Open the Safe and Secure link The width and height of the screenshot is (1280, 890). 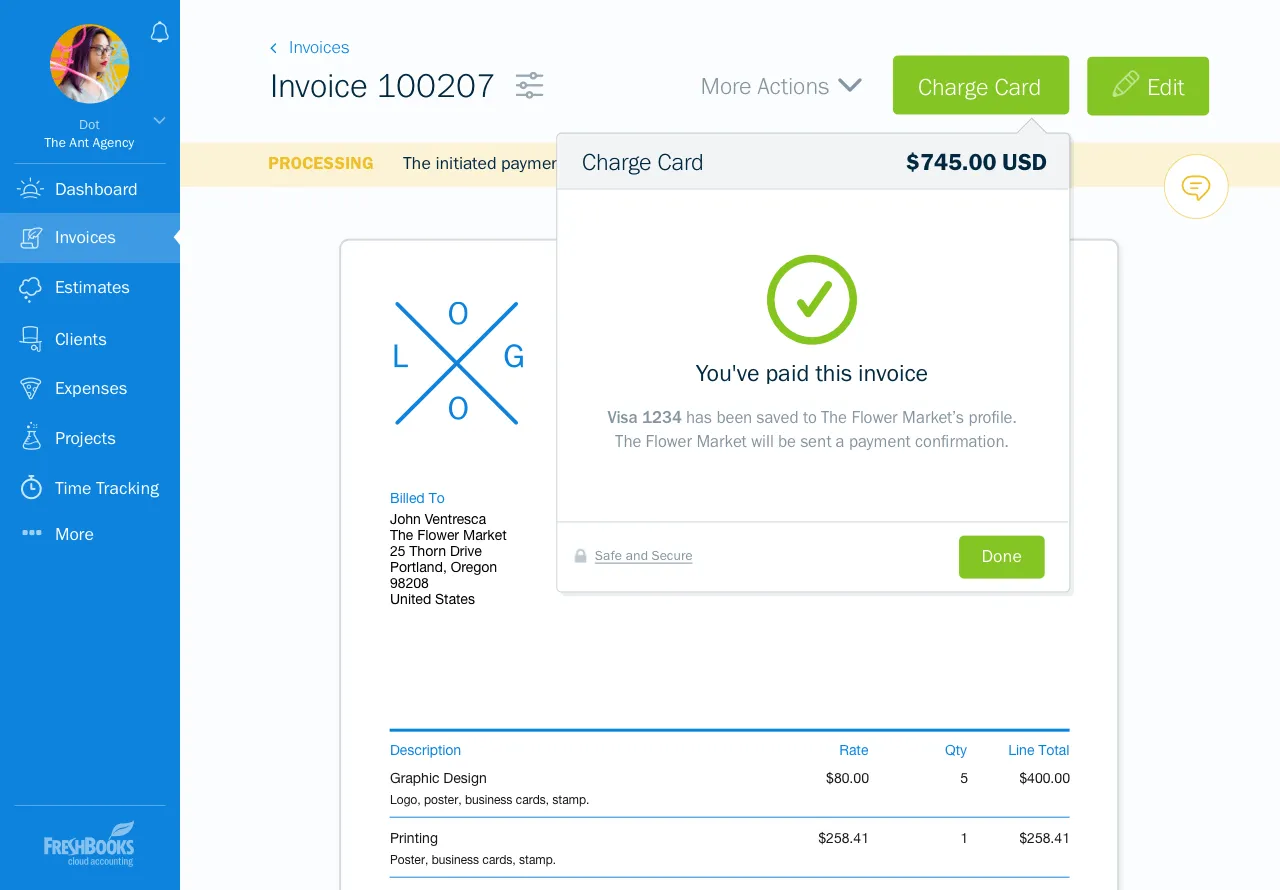point(643,556)
